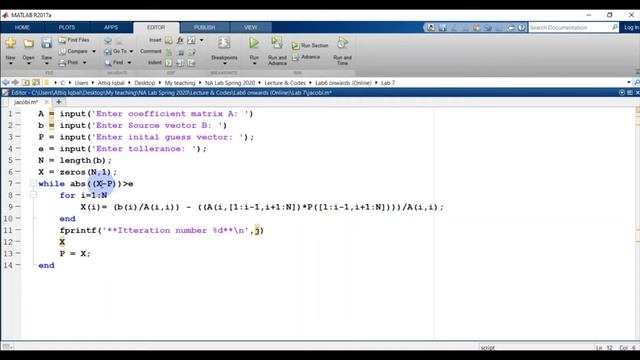Open the Print dropdown arrow

tap(84, 62)
